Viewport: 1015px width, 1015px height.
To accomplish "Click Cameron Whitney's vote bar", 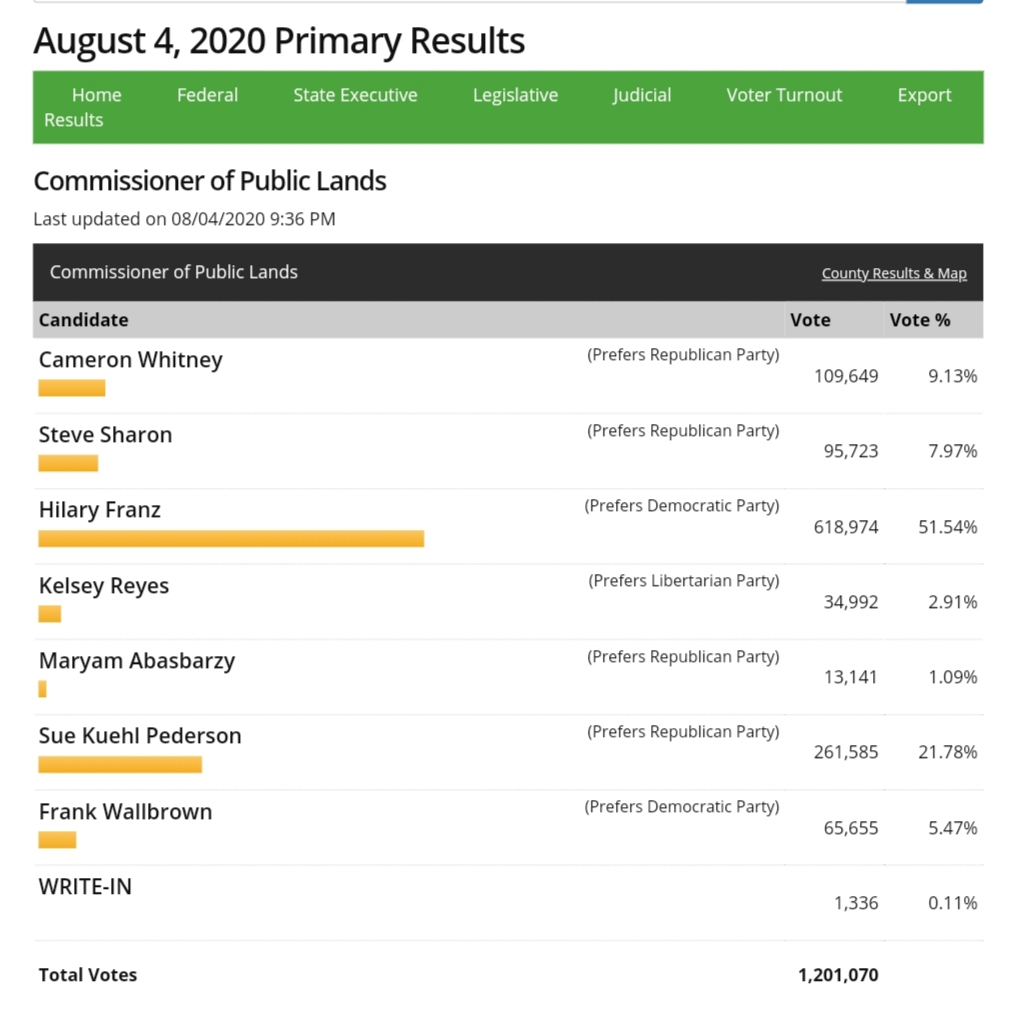I will point(72,388).
